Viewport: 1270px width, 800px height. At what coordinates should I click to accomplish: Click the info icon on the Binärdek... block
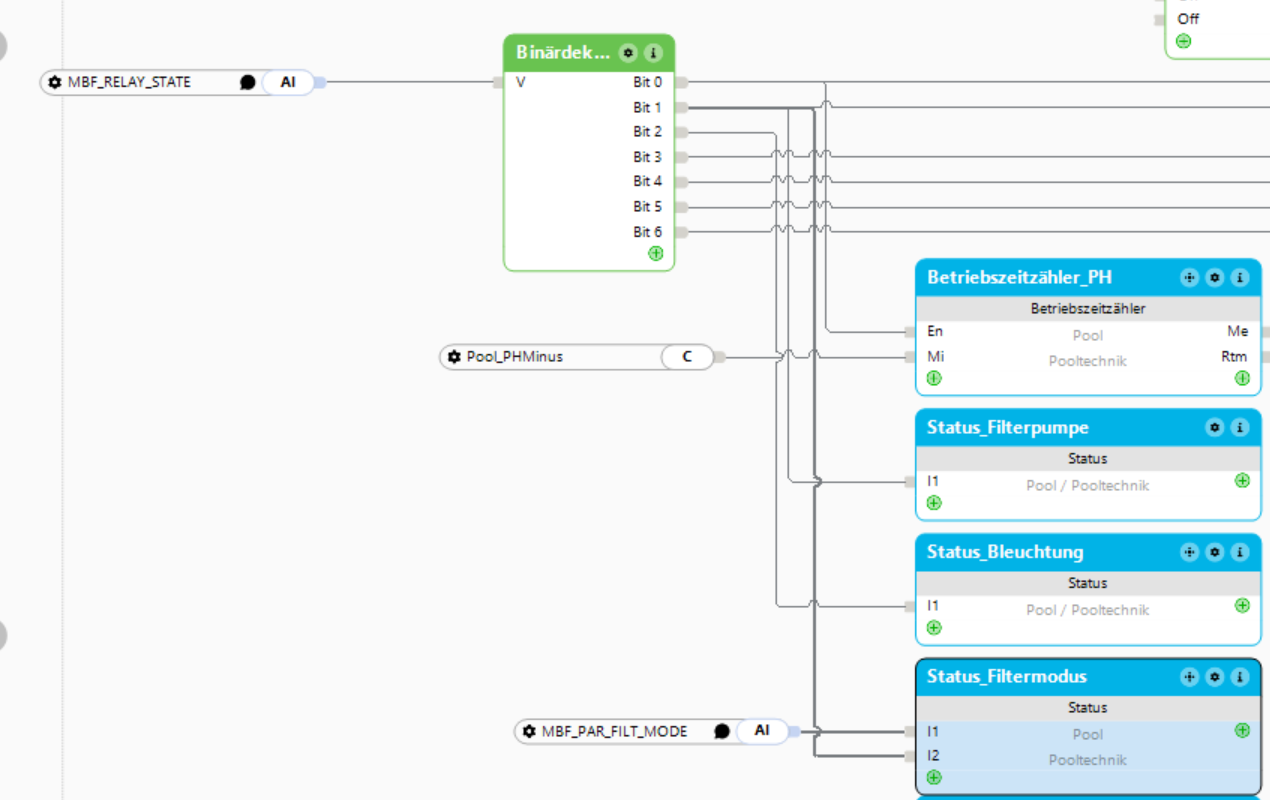click(x=653, y=52)
